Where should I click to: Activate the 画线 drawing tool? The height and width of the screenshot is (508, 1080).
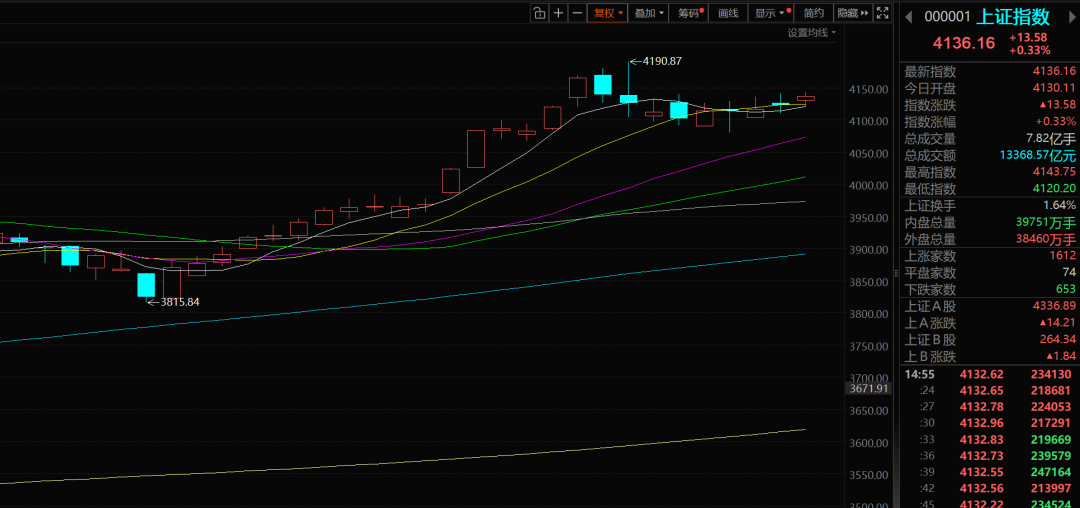tap(728, 13)
